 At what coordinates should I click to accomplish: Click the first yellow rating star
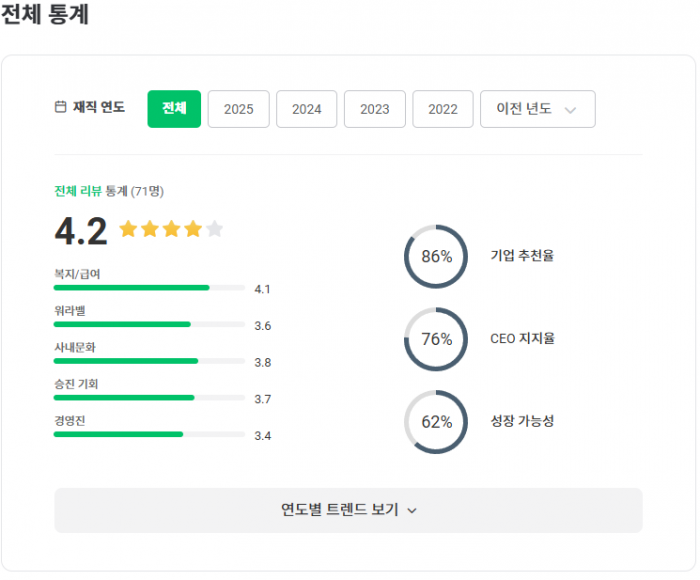click(128, 229)
